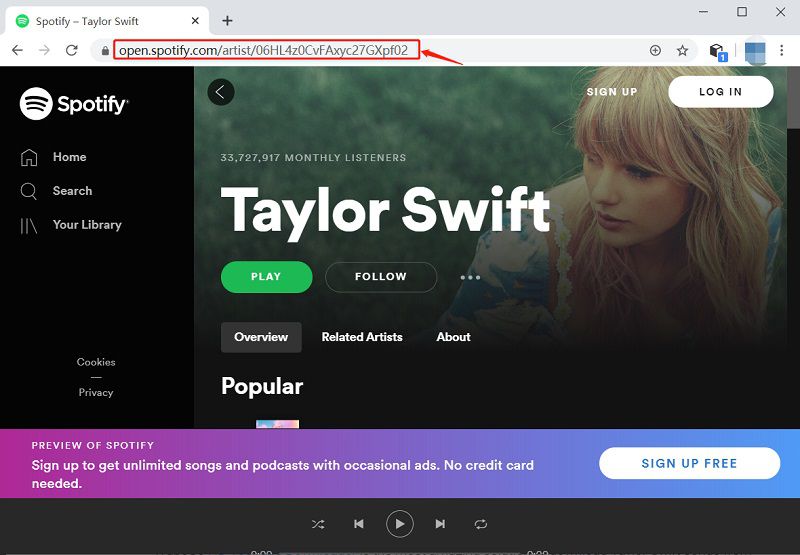Screen dimensions: 800x555
Task: Play Taylor Swift with green PLAY button
Action: click(266, 277)
